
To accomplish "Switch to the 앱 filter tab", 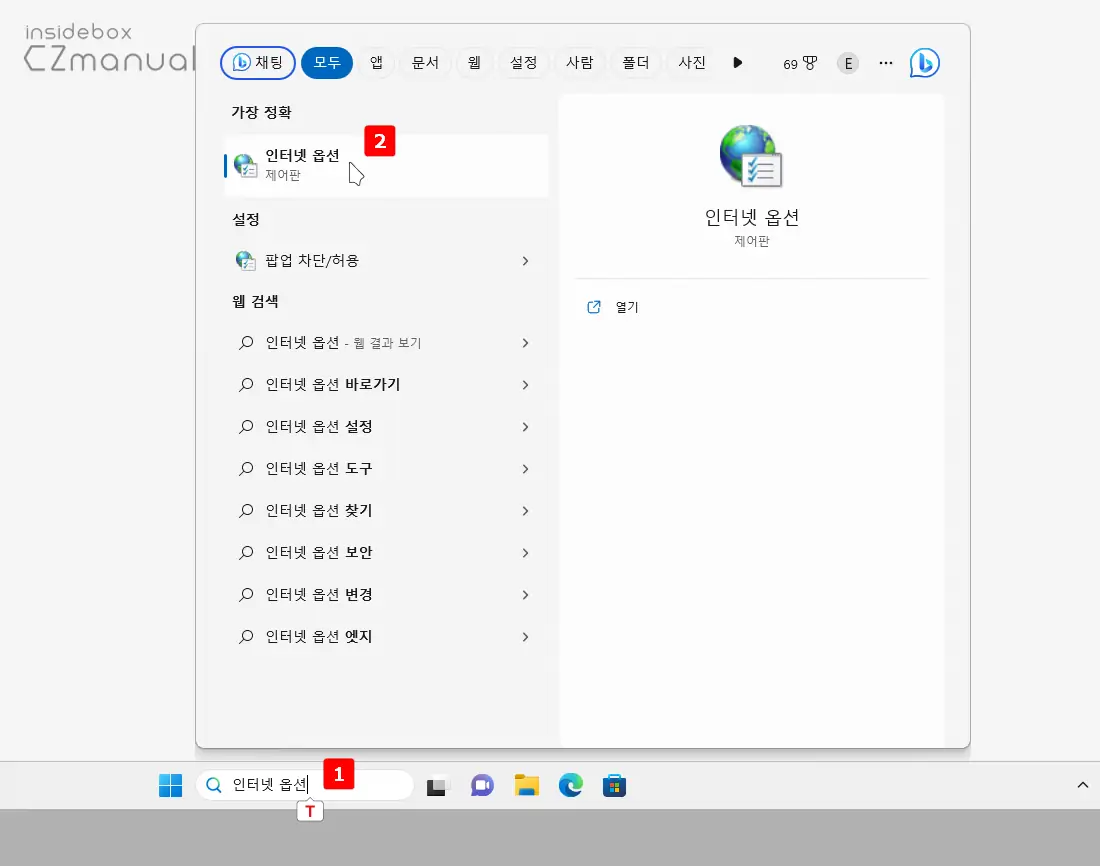I will 375,62.
